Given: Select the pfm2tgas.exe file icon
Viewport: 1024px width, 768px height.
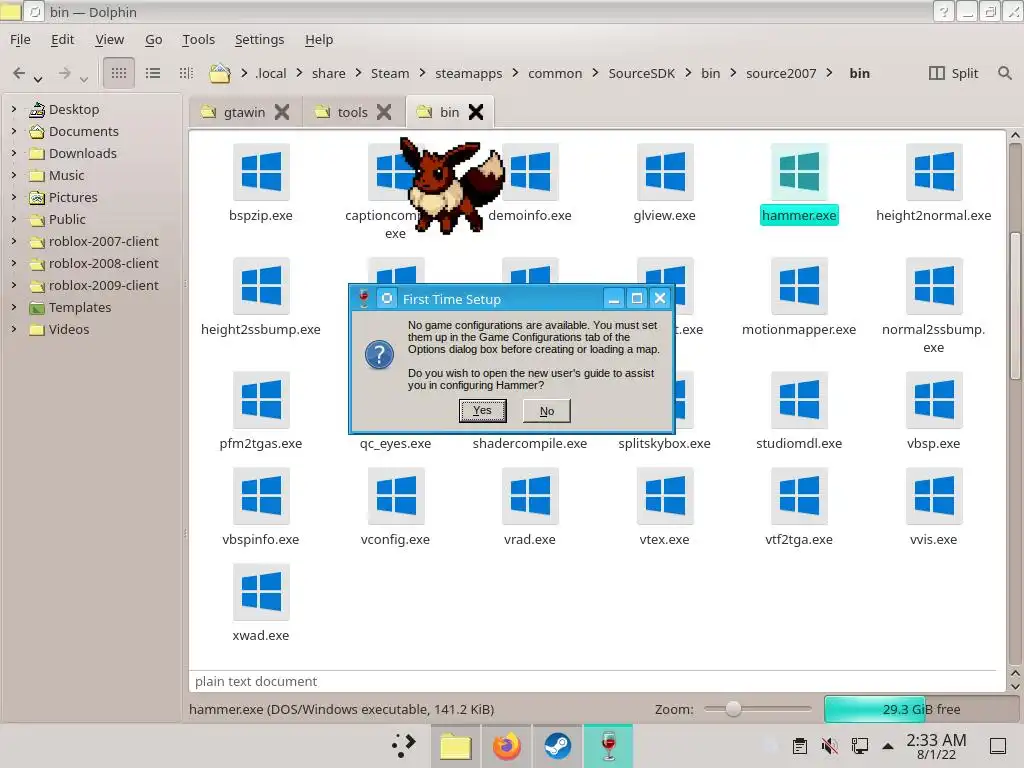Looking at the screenshot, I should pyautogui.click(x=261, y=400).
